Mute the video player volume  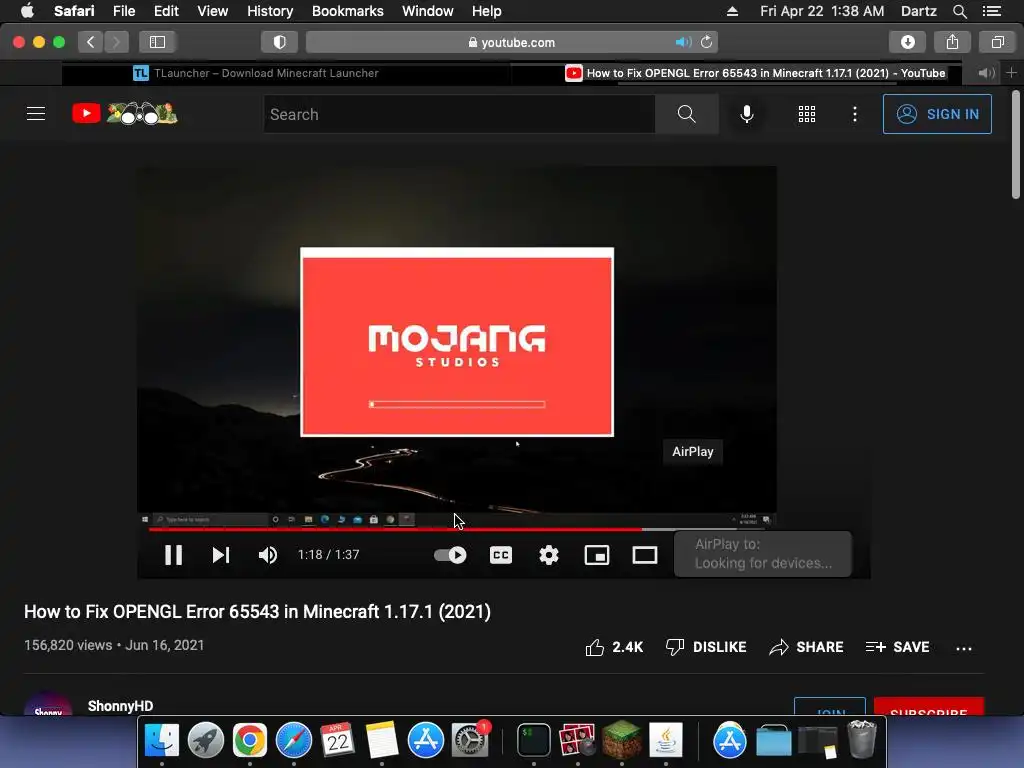[268, 554]
